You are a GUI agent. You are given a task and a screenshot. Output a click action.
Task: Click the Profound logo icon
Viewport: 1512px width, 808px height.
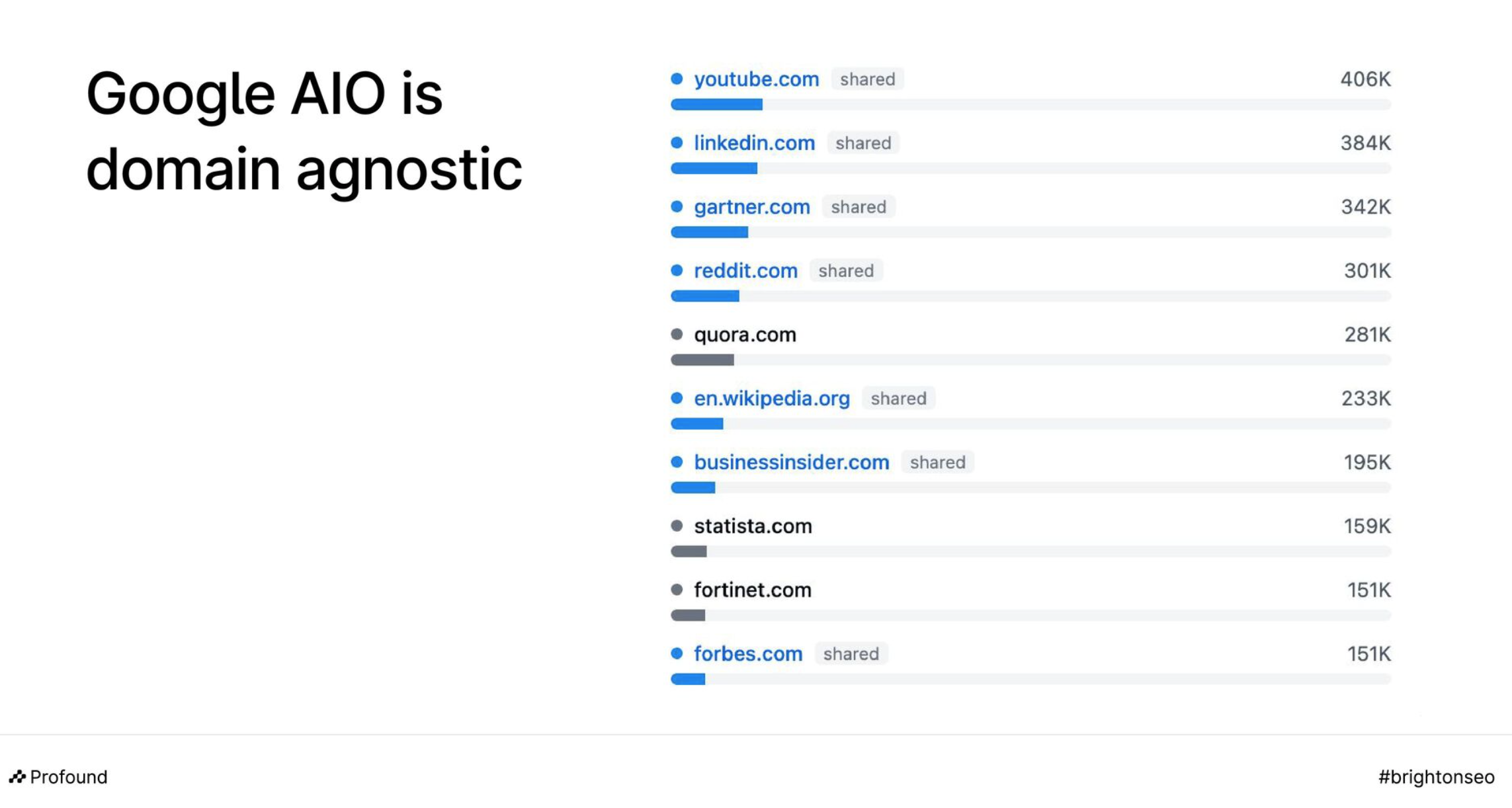tap(17, 776)
